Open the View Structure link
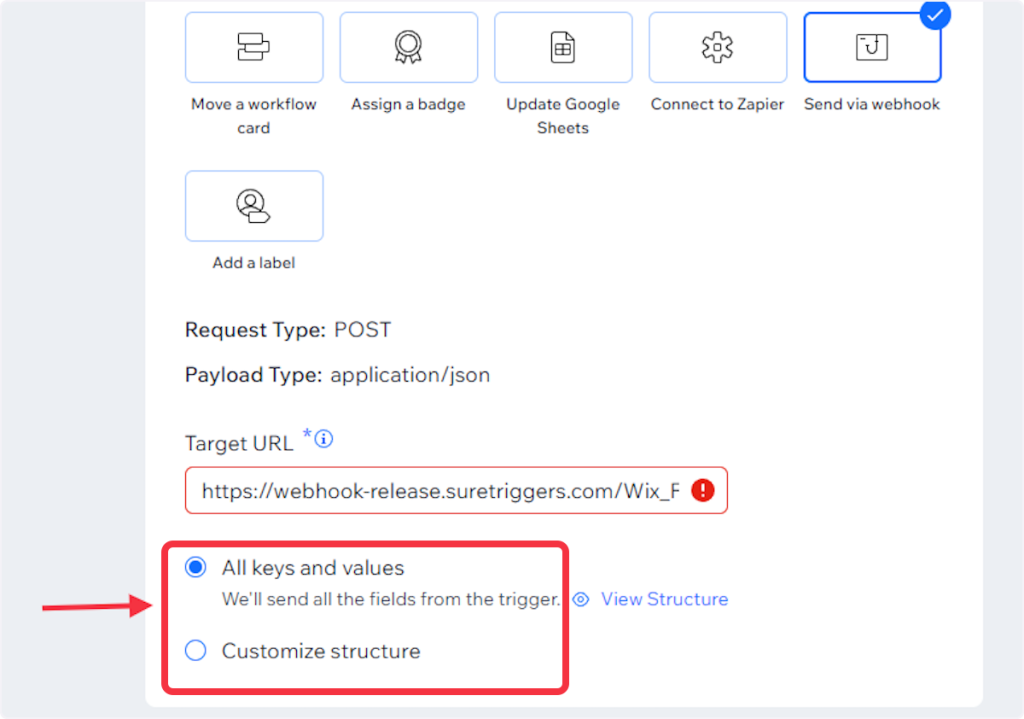This screenshot has height=719, width=1024. pos(664,599)
